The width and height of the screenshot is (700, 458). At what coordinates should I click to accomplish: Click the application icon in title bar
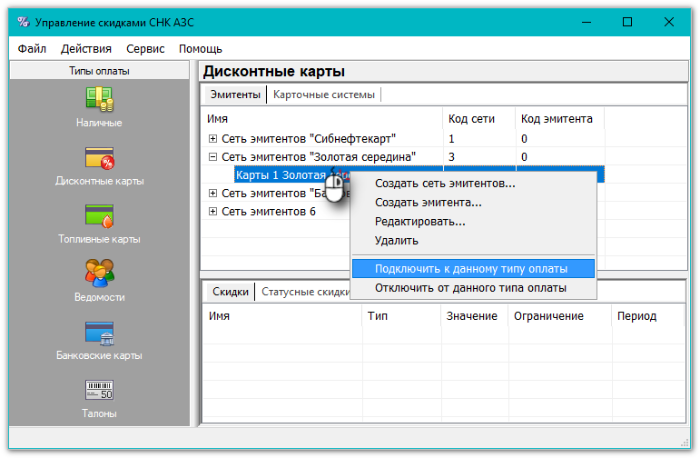pos(19,20)
